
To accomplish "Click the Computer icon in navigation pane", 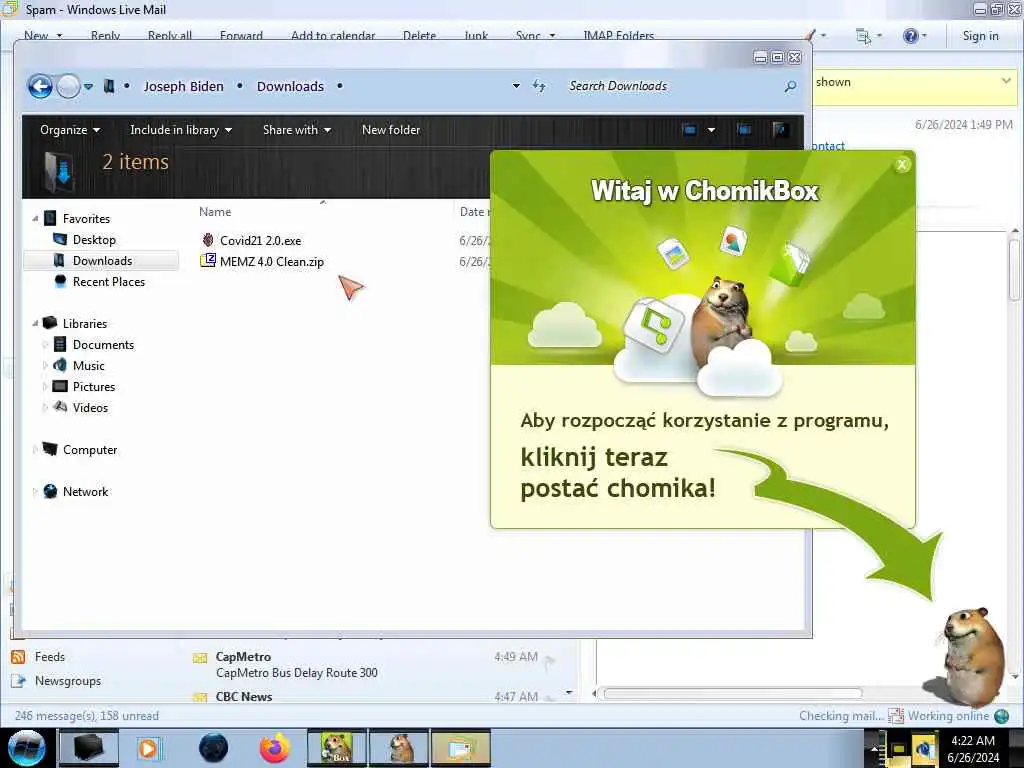I will pos(50,449).
